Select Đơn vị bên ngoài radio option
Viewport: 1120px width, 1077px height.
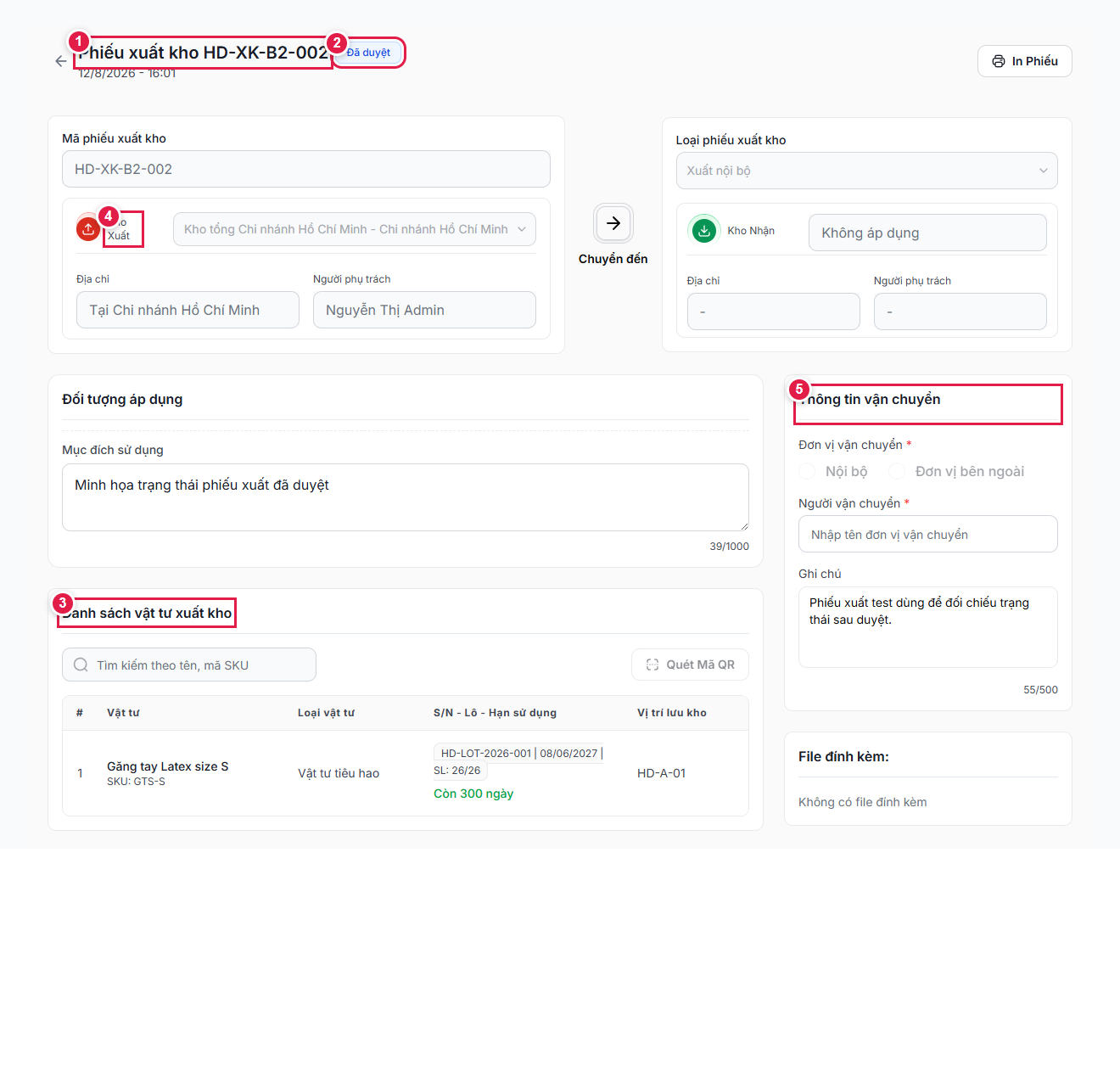tap(896, 471)
